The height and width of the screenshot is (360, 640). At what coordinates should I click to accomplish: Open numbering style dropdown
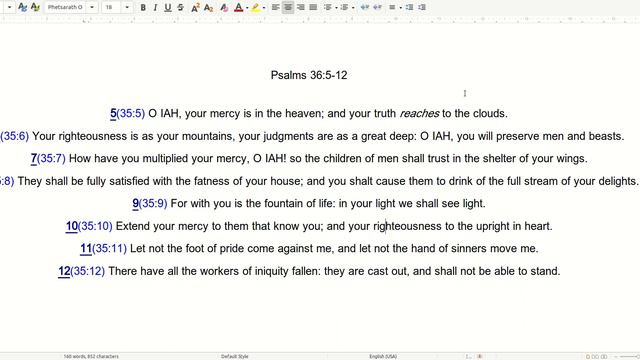coord(353,7)
